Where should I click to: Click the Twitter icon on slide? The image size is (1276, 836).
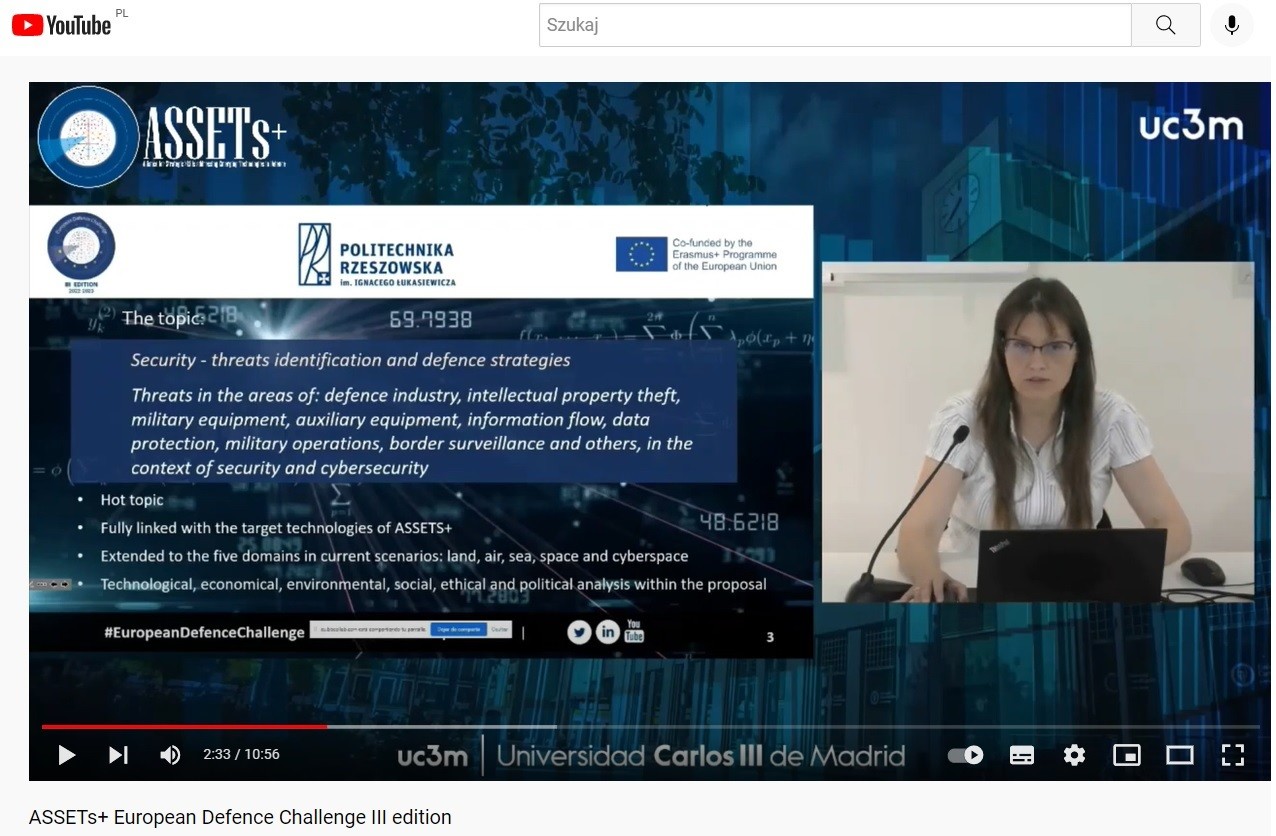tap(579, 632)
